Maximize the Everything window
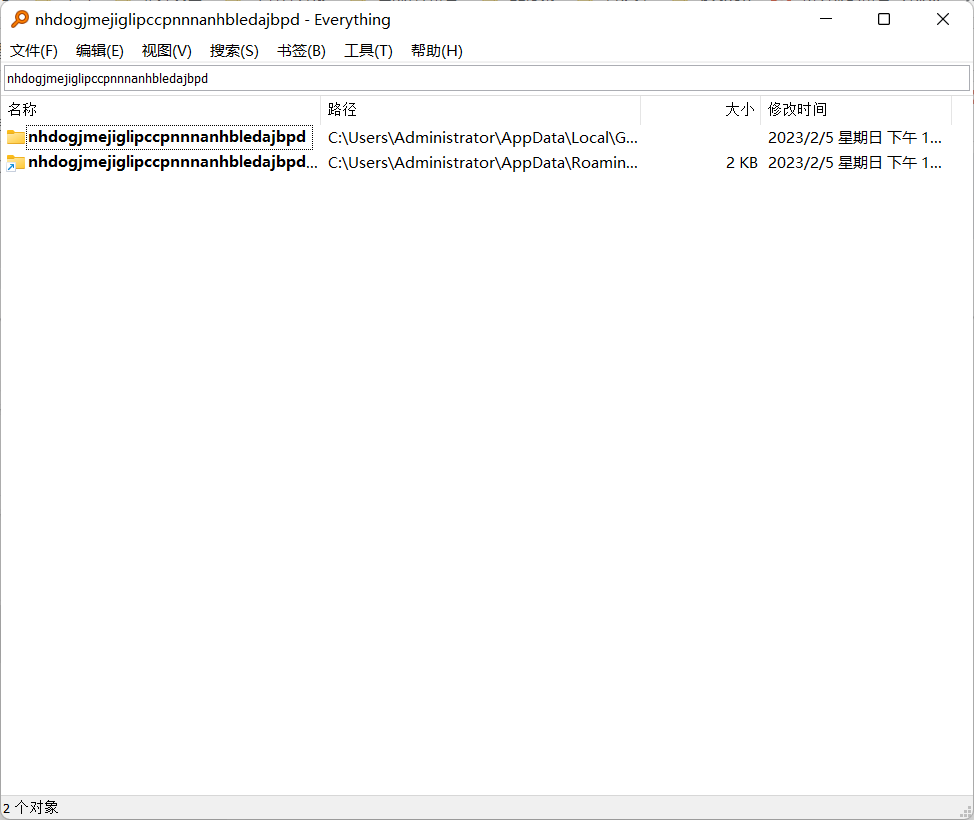This screenshot has height=820, width=974. 884,19
